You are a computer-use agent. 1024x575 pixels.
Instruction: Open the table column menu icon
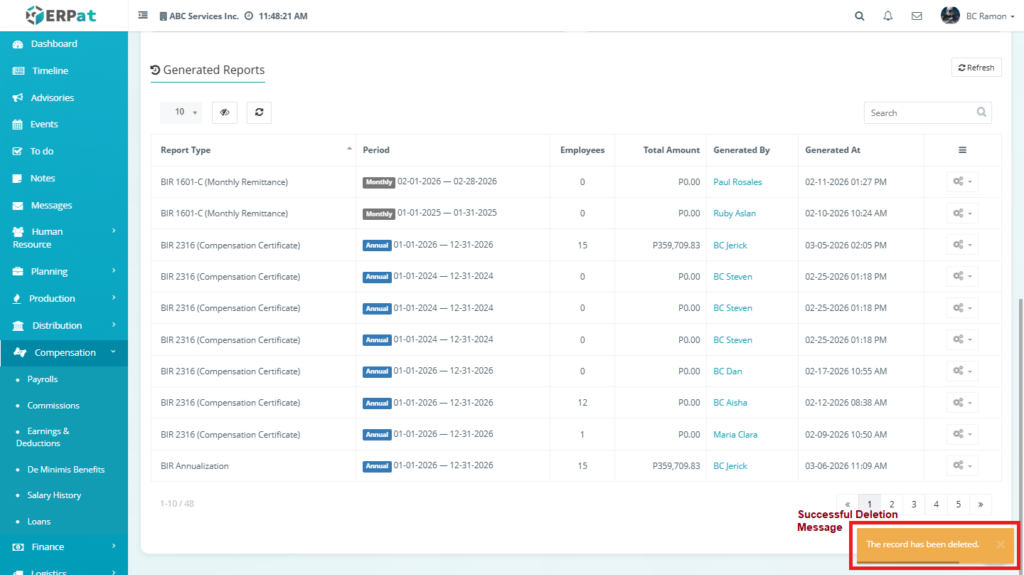click(x=962, y=150)
